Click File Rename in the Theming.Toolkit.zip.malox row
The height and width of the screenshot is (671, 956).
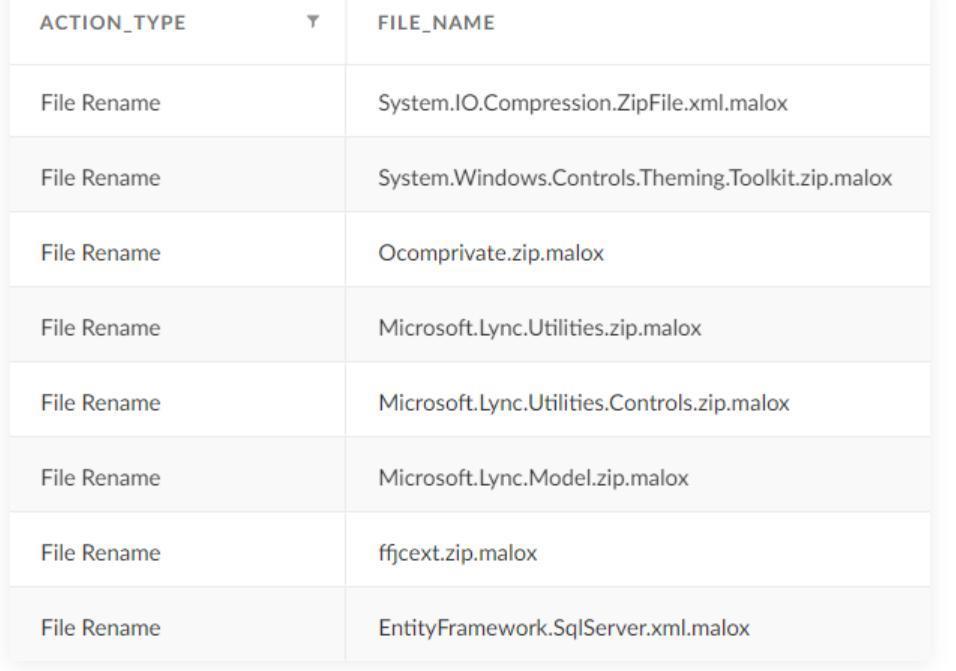coord(101,177)
